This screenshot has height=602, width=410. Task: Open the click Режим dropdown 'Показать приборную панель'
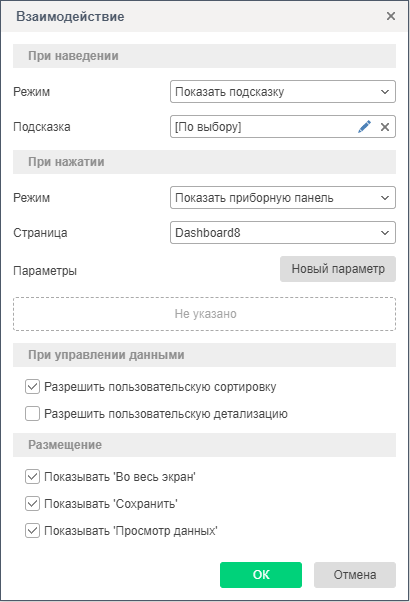[x=283, y=198]
